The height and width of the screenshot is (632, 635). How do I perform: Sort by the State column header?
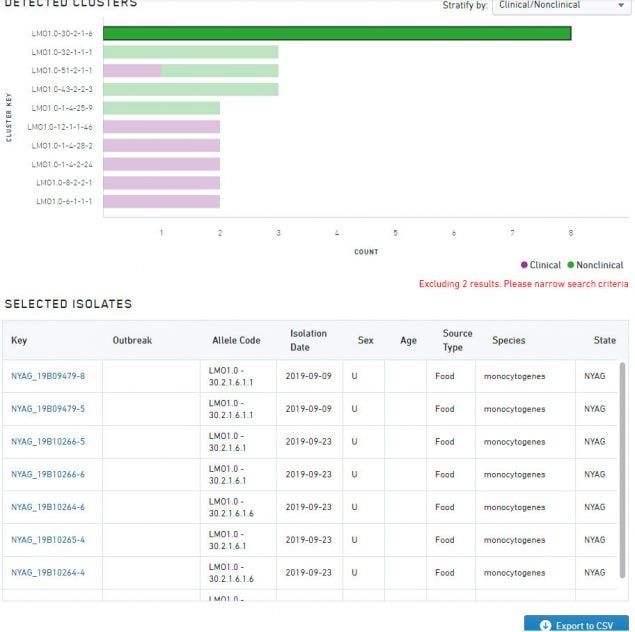605,340
